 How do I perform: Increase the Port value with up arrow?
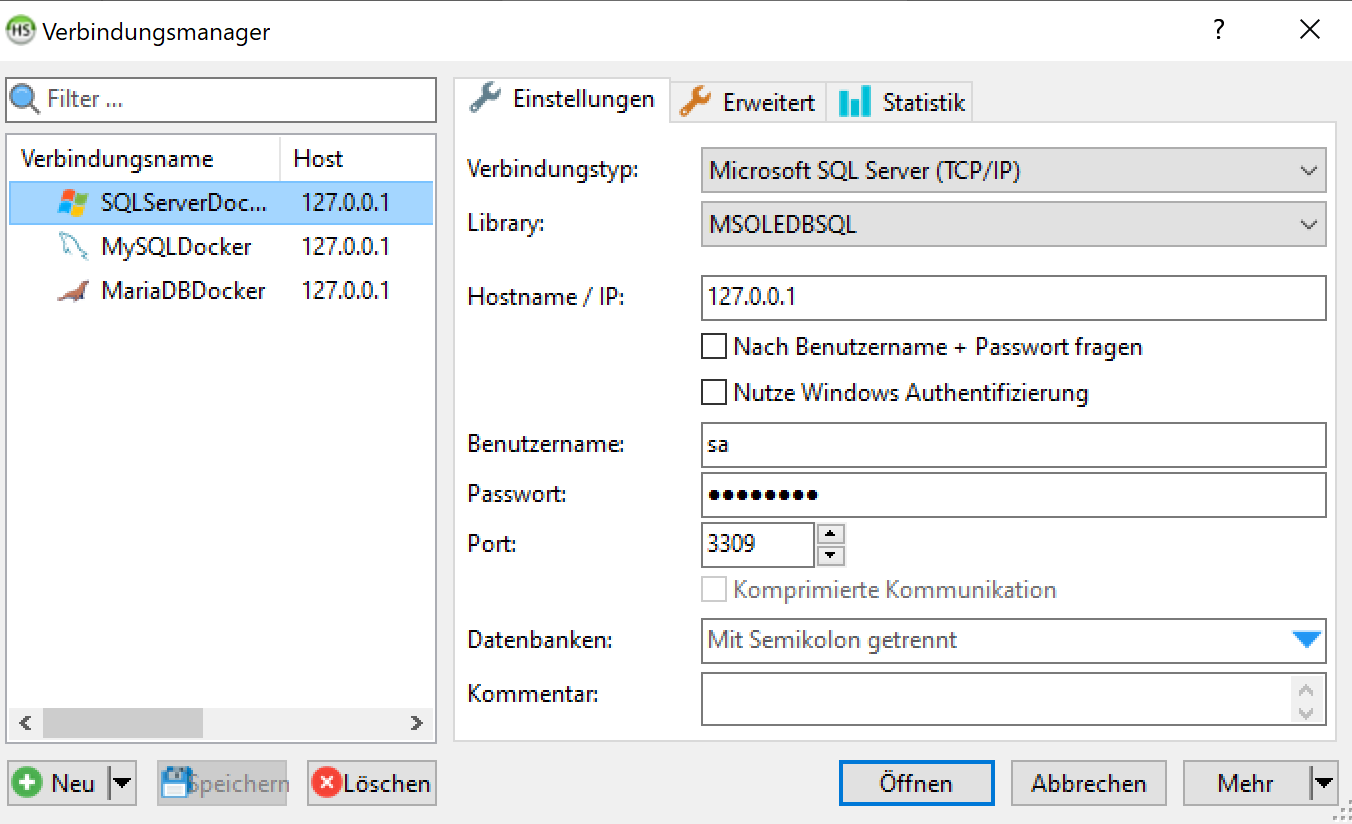[x=832, y=534]
